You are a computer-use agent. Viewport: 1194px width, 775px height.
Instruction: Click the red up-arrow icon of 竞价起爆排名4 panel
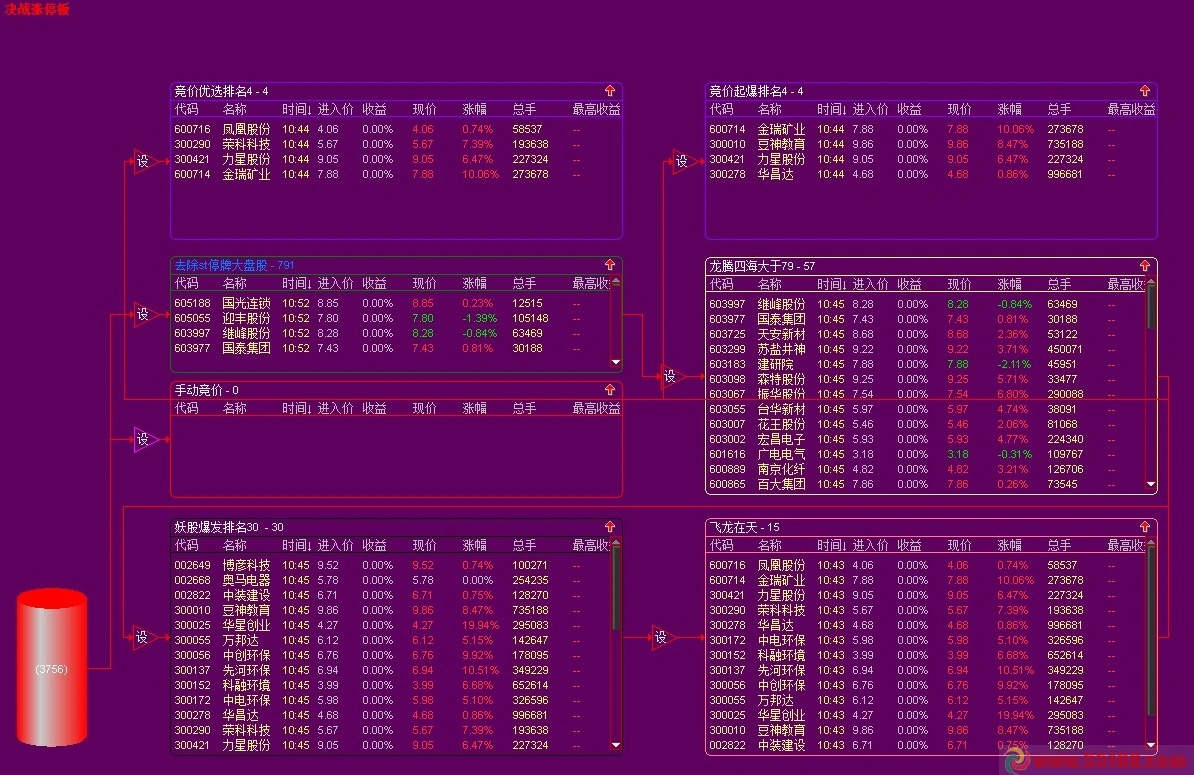[1145, 91]
